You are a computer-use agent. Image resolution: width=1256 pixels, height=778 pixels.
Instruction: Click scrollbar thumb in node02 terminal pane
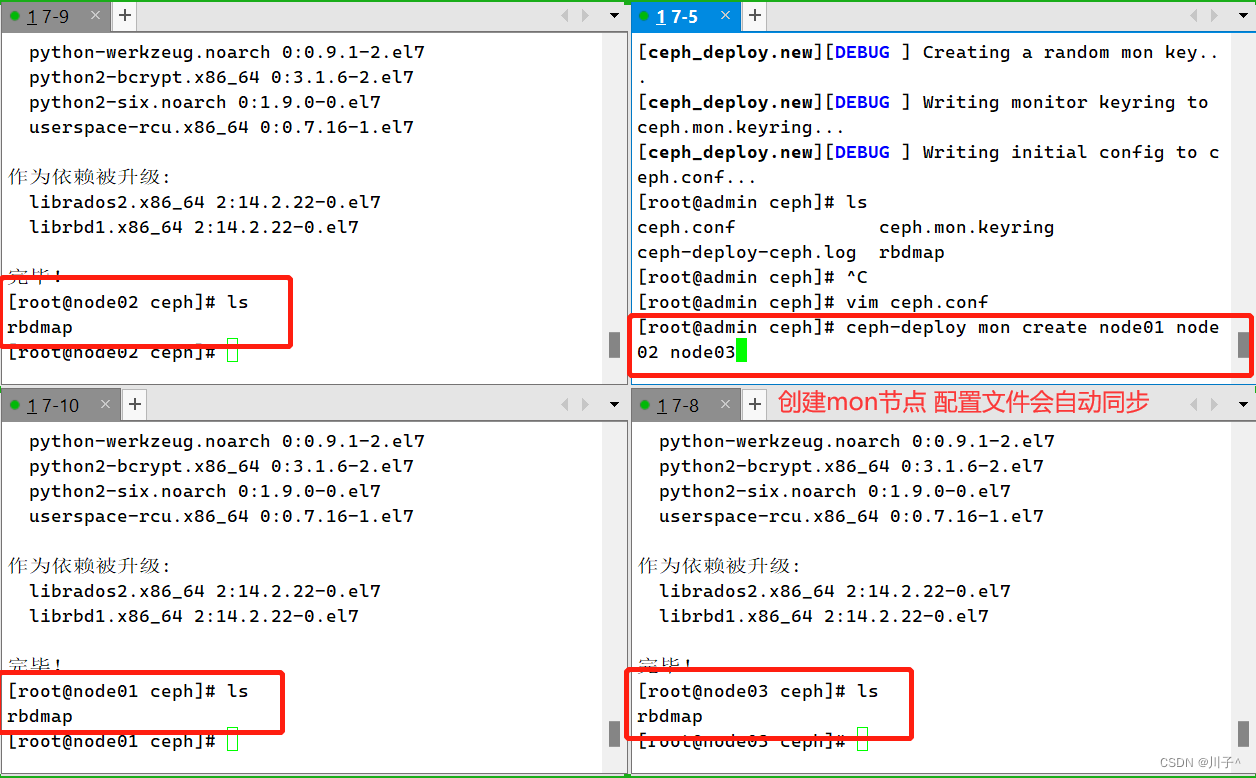coord(615,345)
